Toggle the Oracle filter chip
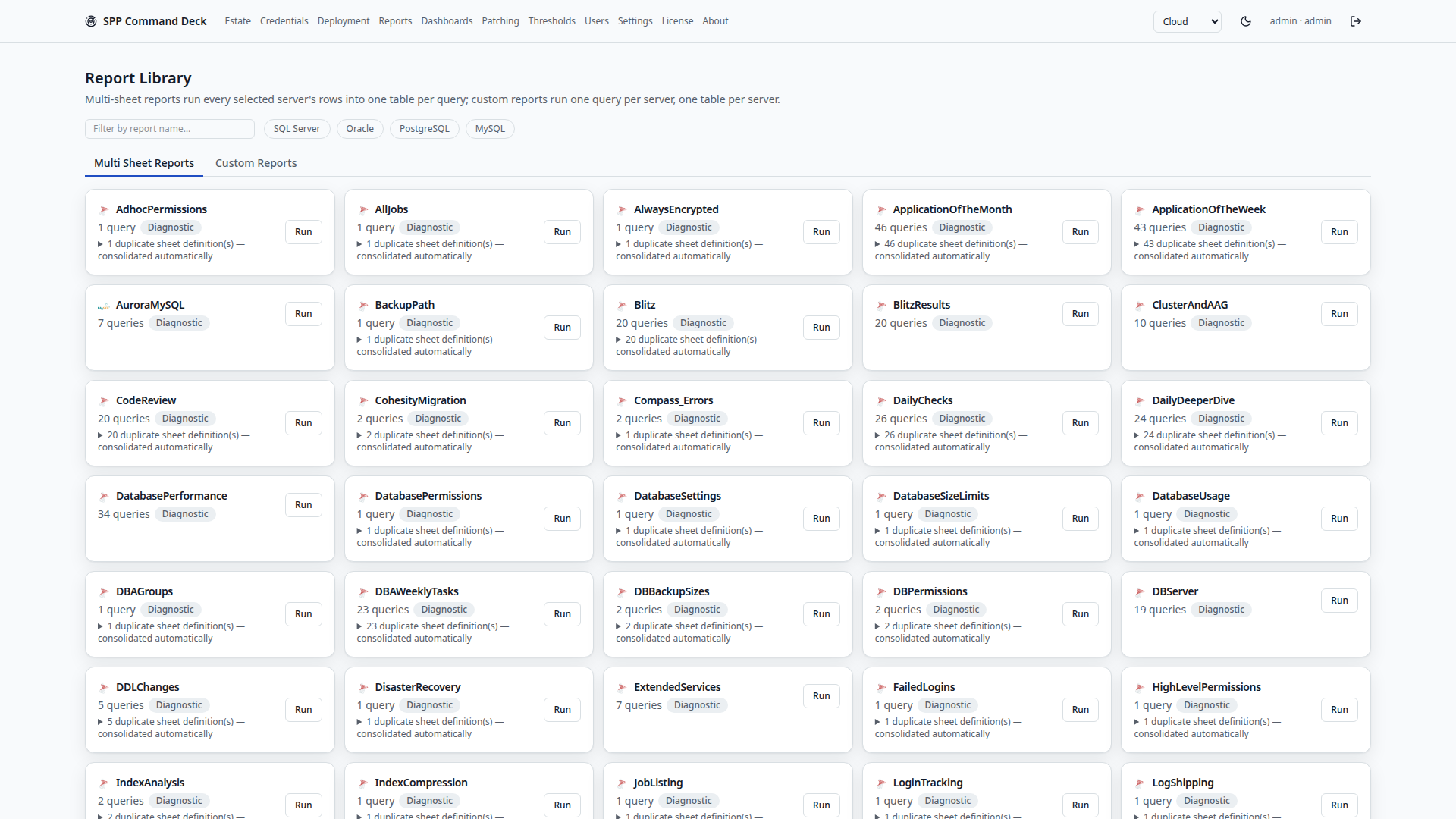This screenshot has width=1456, height=819. 359,129
